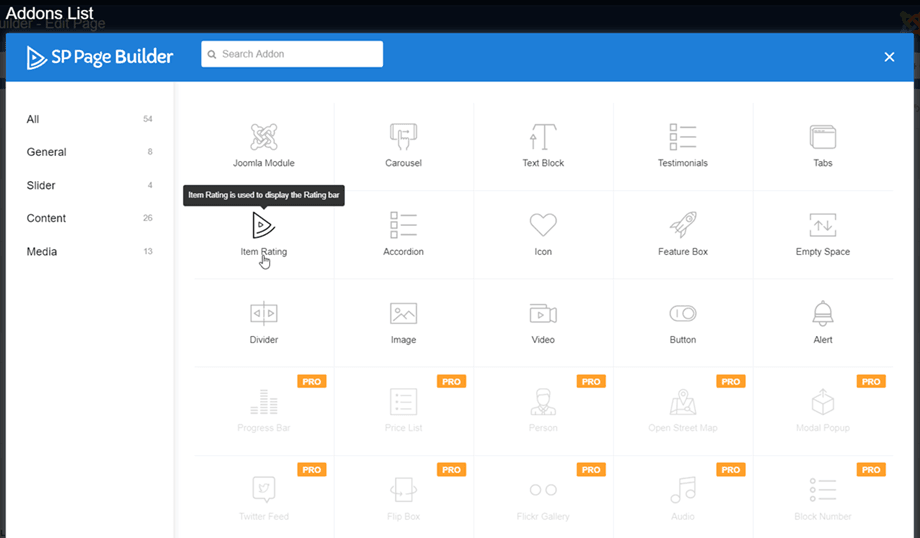Insert the Testimonials addon
The image size is (920, 538).
(x=683, y=137)
